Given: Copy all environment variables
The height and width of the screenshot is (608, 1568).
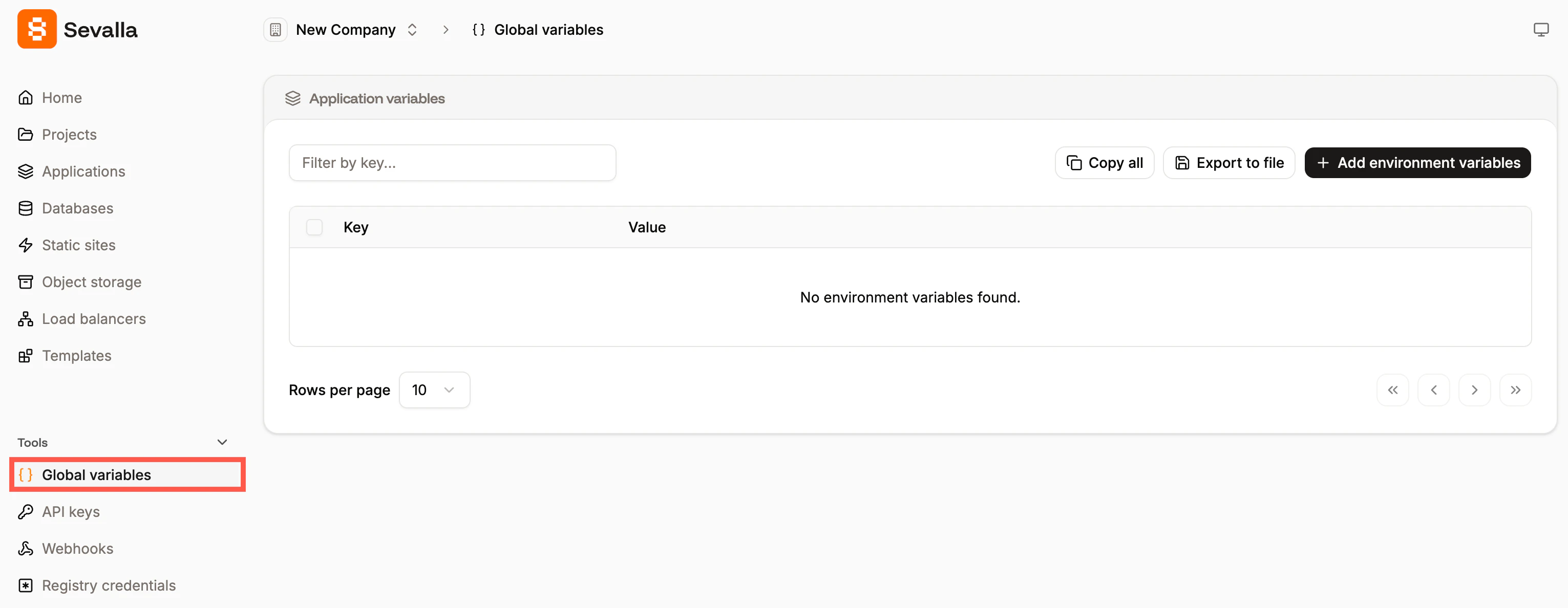Looking at the screenshot, I should click(x=1104, y=163).
